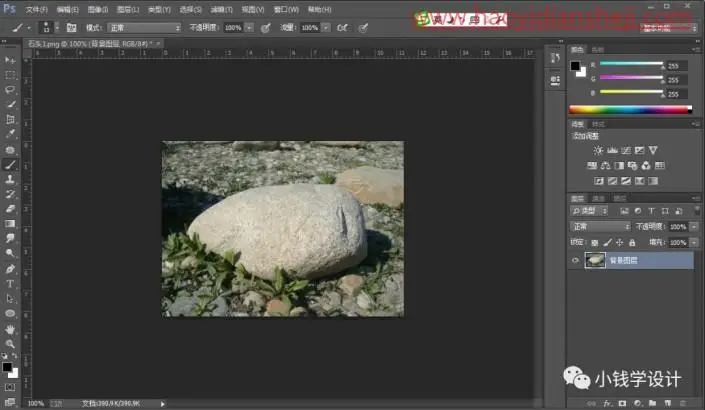
Task: Select the Quick Selection tool
Action: (10, 104)
